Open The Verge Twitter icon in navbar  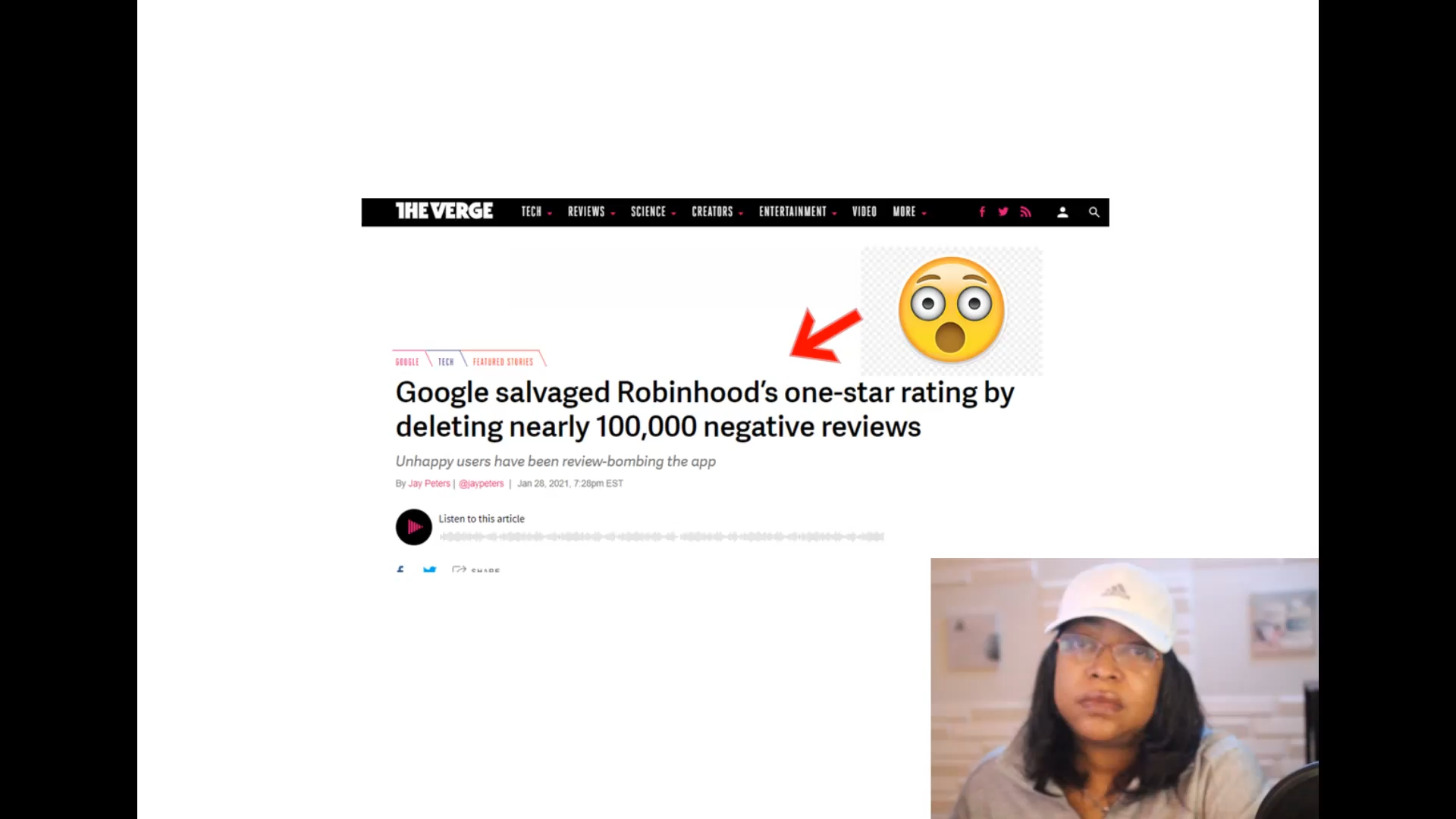coord(1003,212)
